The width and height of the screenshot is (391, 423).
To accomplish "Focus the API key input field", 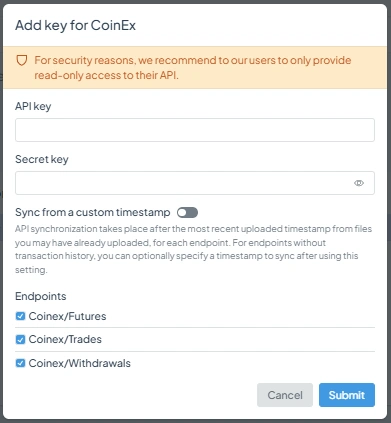I will (x=195, y=130).
